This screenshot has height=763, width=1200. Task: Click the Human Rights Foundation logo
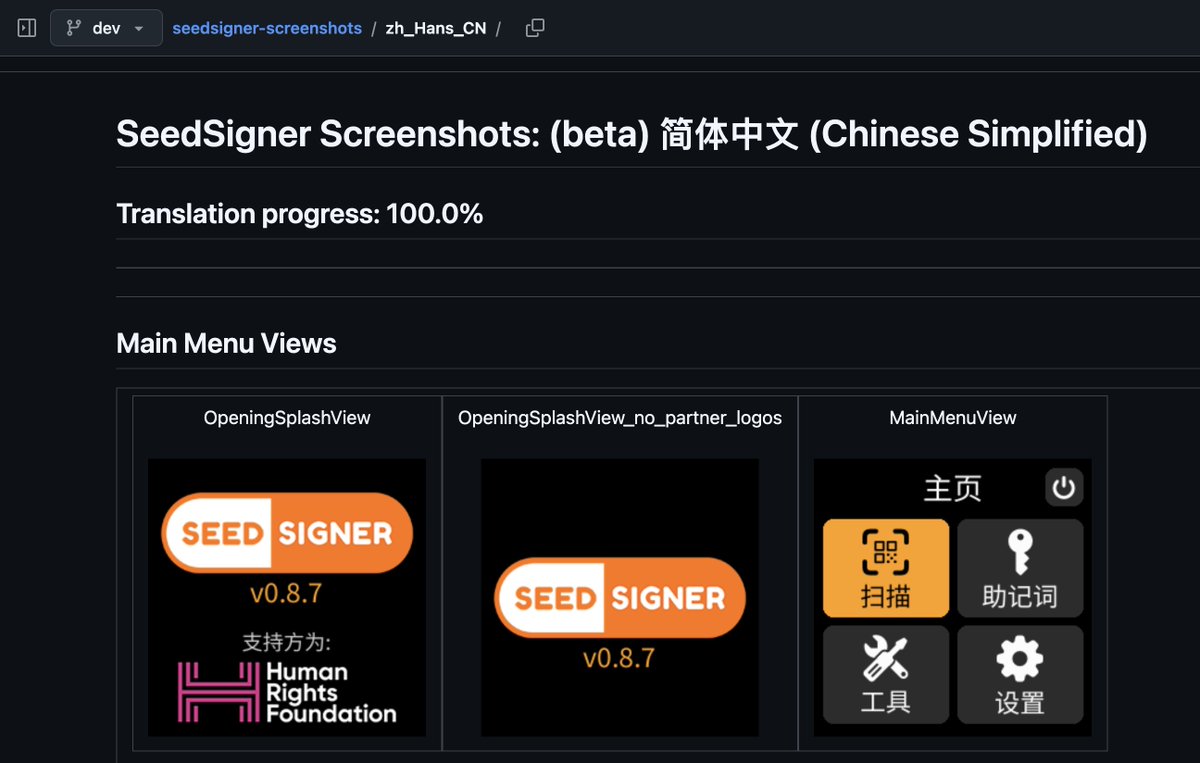click(287, 692)
